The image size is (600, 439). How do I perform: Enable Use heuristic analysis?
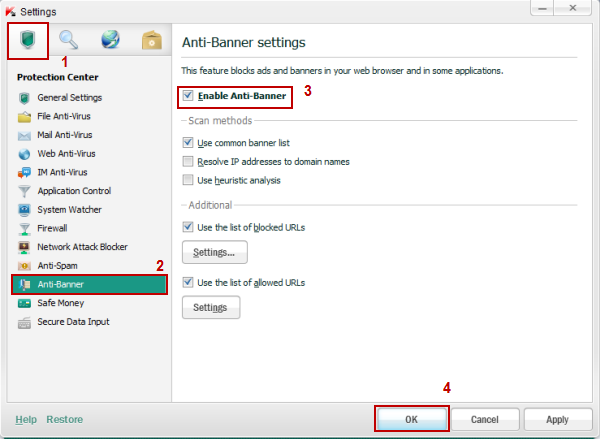188,180
